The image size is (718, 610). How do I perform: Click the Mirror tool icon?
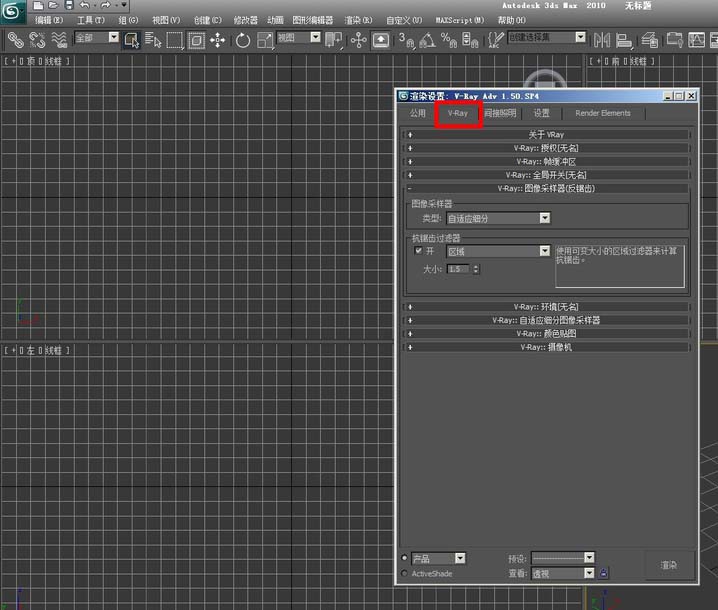point(602,40)
